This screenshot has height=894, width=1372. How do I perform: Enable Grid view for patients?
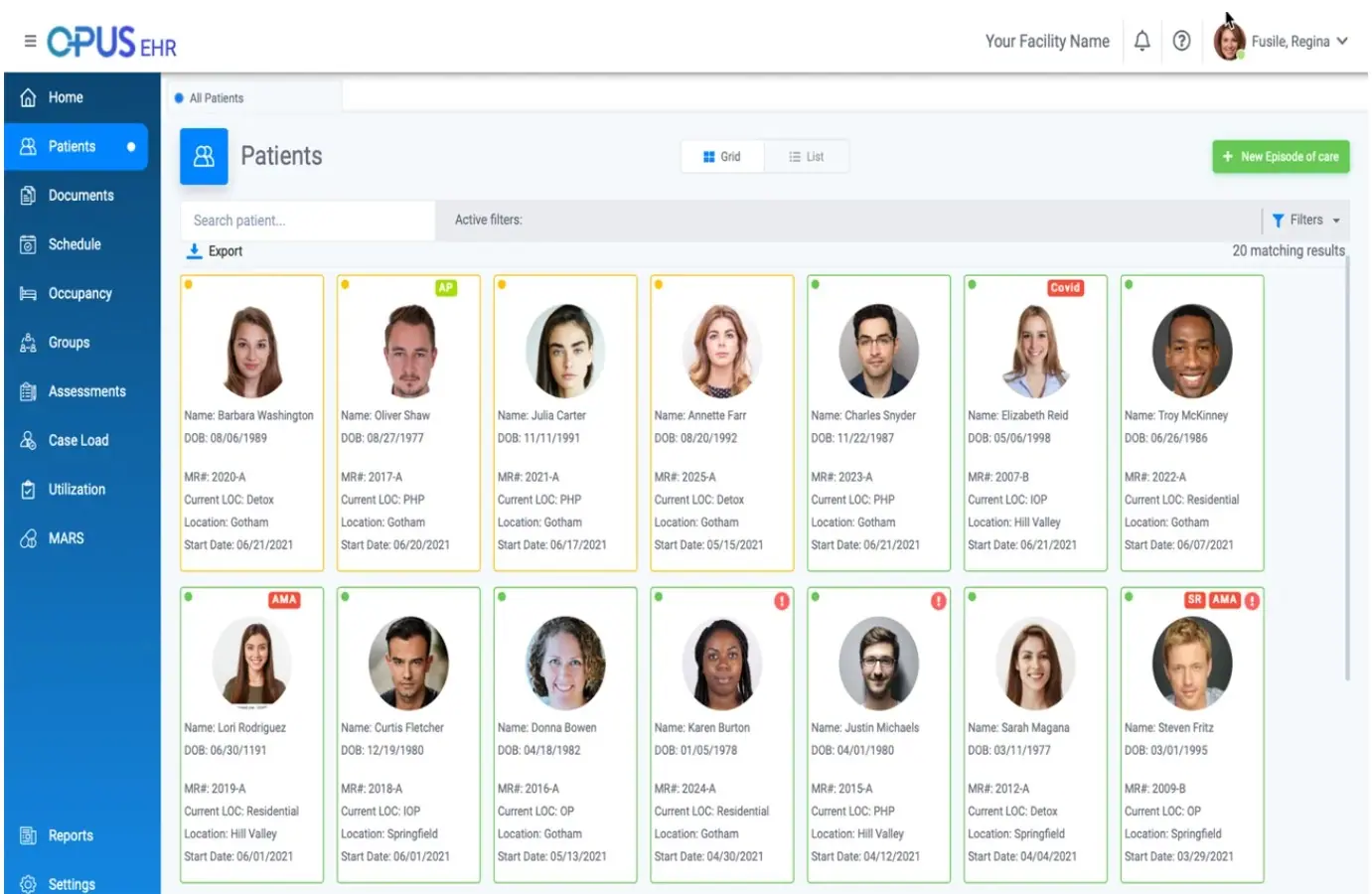point(722,156)
